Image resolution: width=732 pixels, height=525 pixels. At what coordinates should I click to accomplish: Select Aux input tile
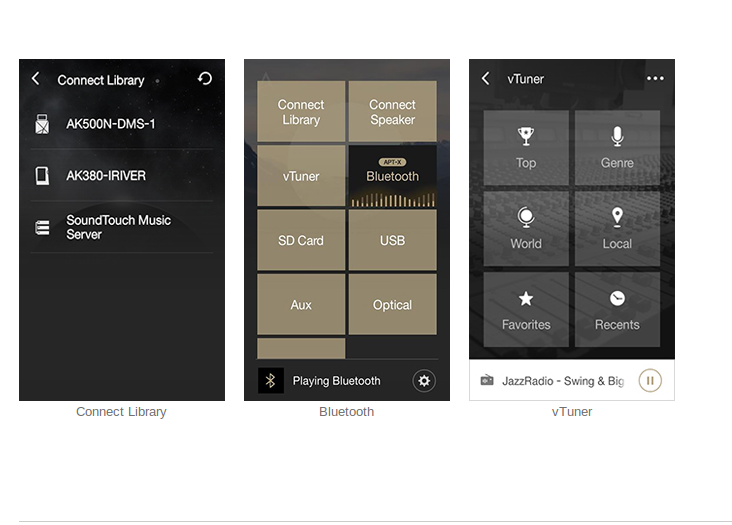tap(301, 304)
